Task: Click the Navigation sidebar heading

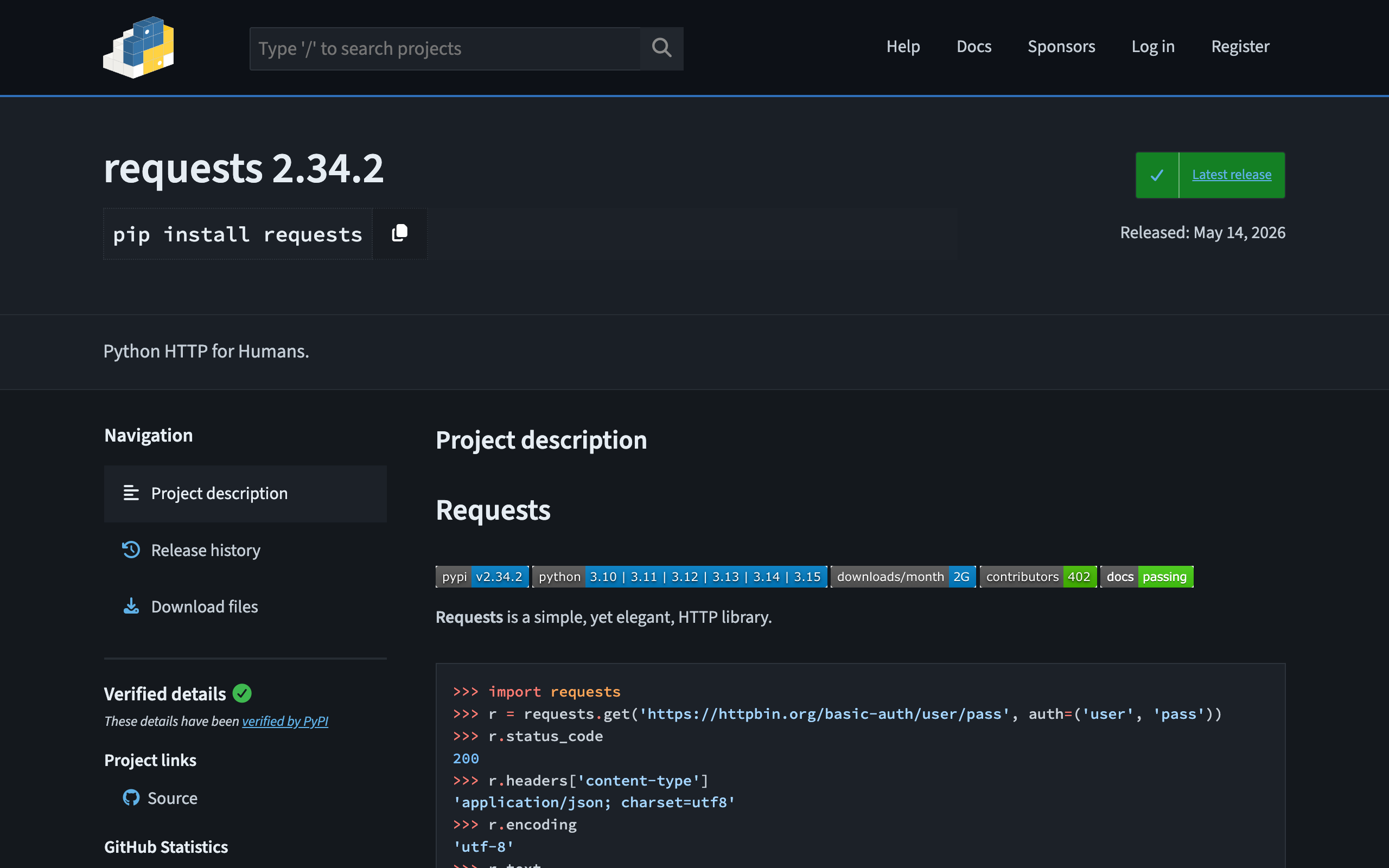Action: point(148,435)
